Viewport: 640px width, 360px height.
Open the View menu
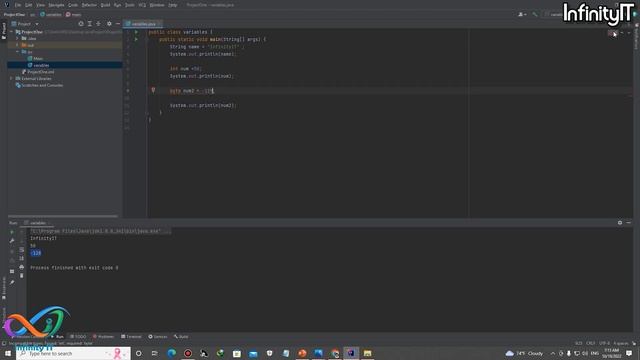40,5
